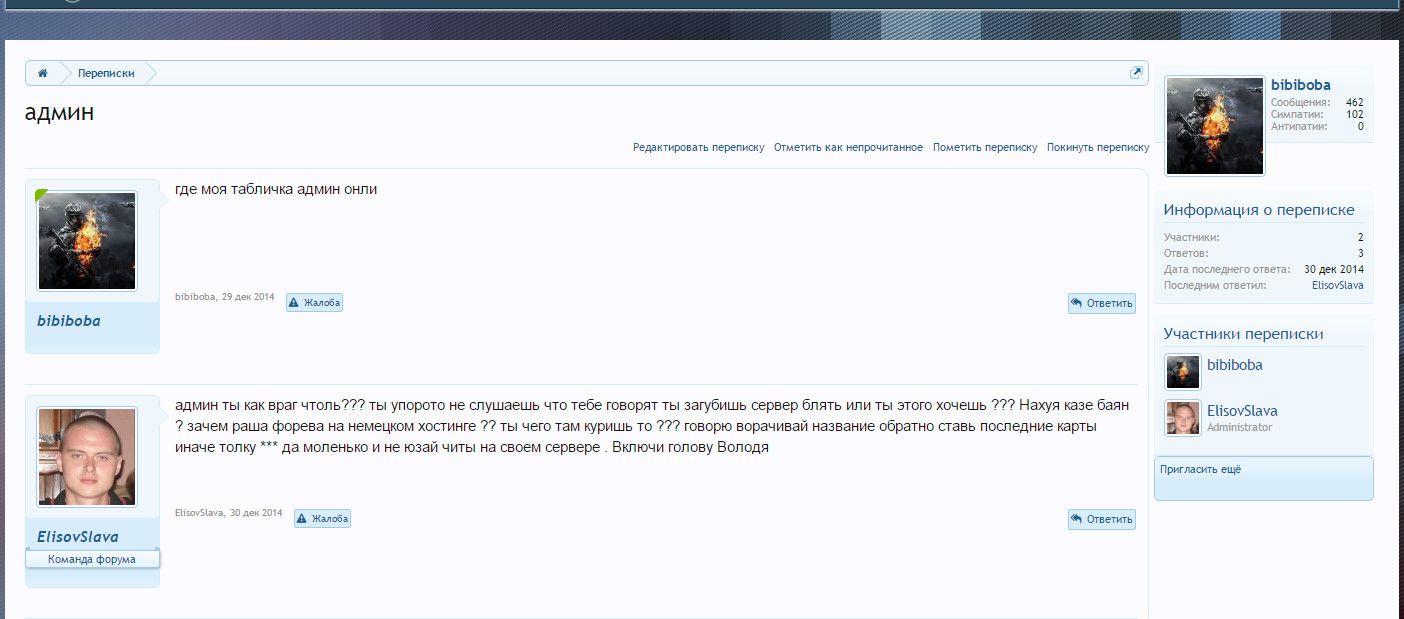Reply to ElisovSlava's message with Ответить

coord(1101,519)
